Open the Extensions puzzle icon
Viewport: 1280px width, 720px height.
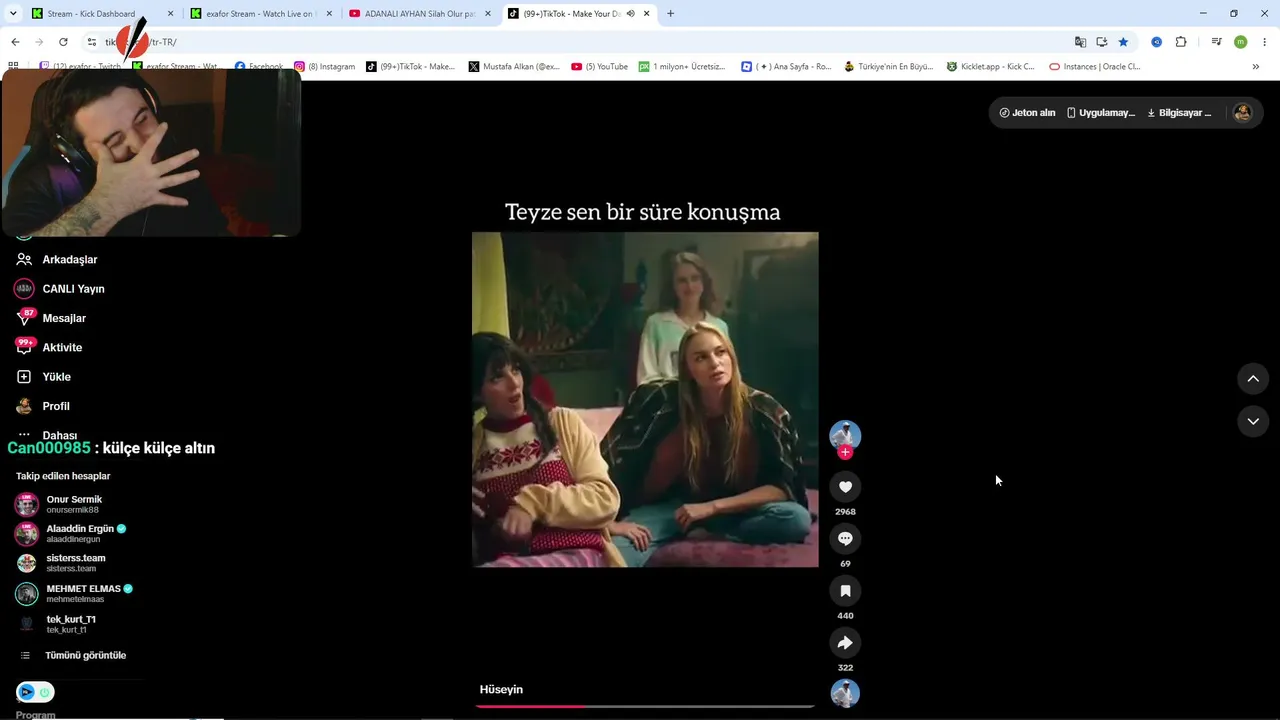(x=1181, y=42)
